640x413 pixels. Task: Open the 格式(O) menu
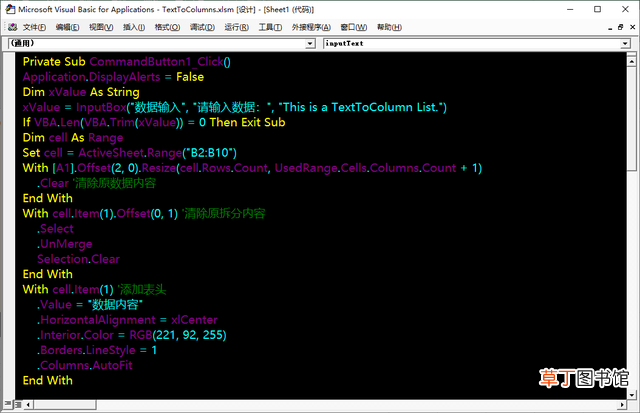167,27
